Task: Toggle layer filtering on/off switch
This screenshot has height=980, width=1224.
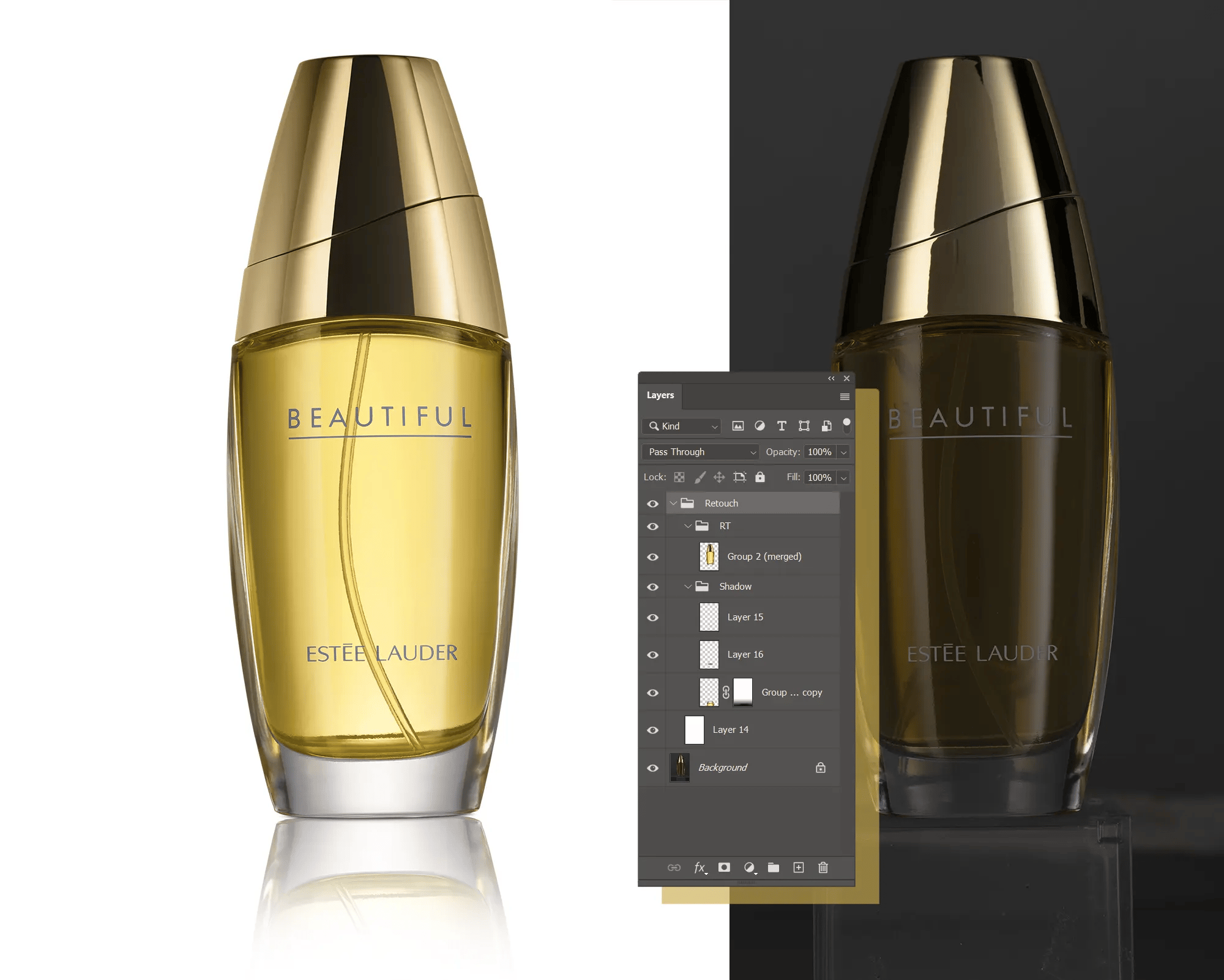Action: click(x=846, y=425)
